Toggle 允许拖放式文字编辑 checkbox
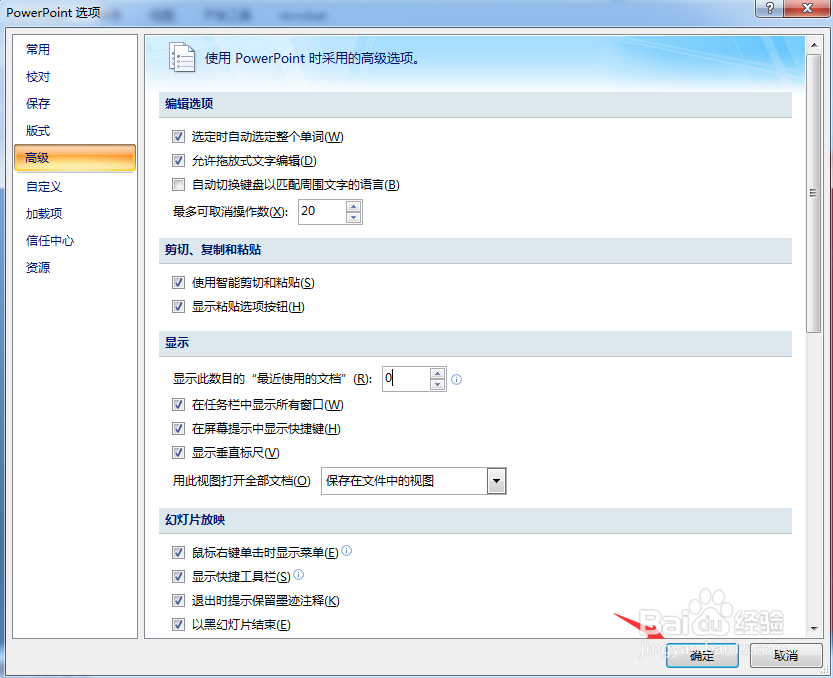This screenshot has height=678, width=833. 178,160
